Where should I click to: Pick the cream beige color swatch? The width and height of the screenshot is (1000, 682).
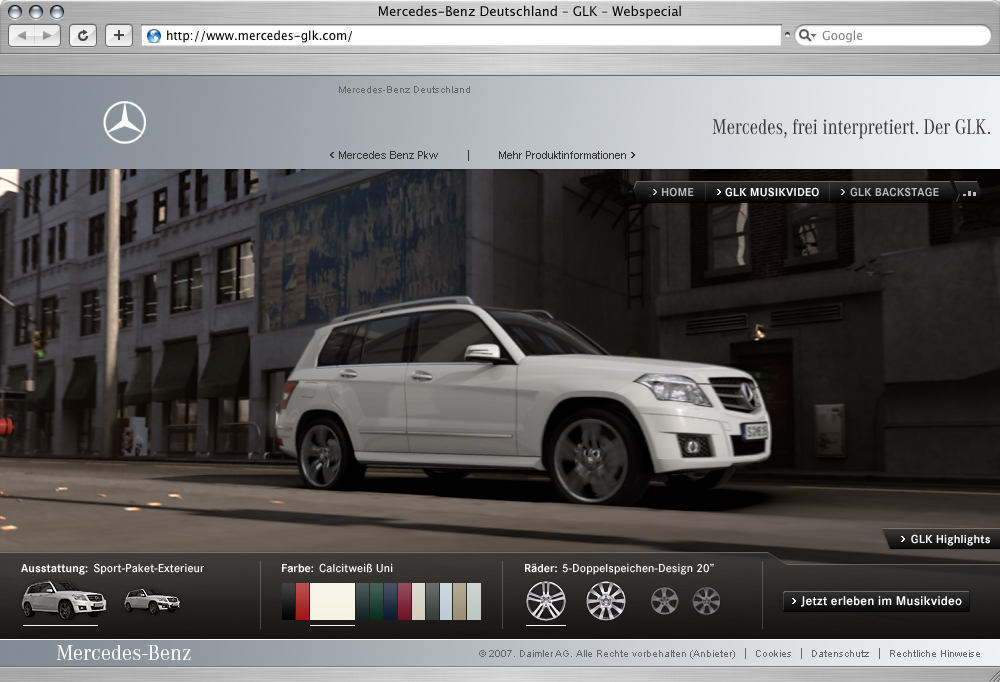pyautogui.click(x=418, y=601)
